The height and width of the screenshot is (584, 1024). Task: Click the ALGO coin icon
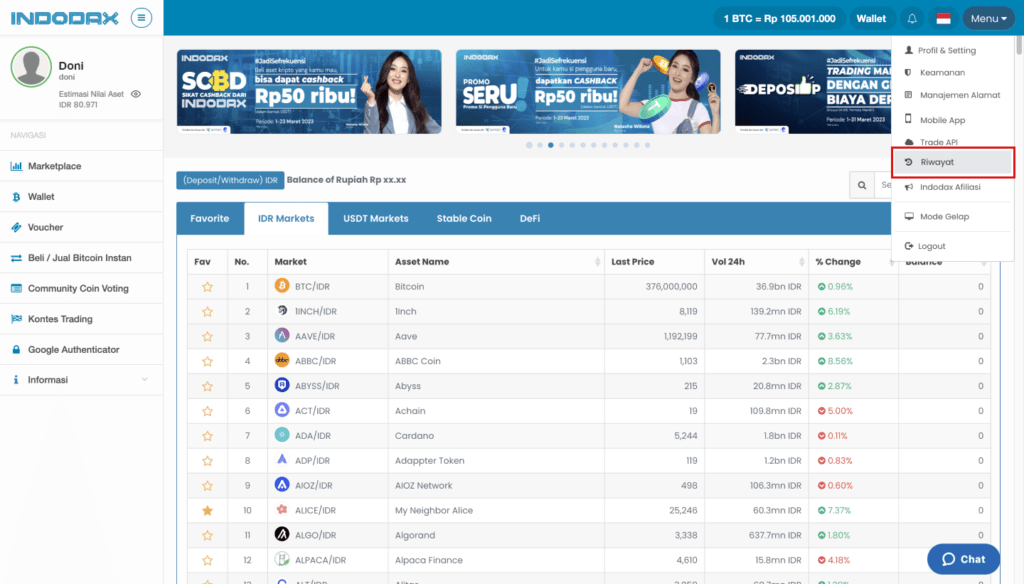coord(281,534)
